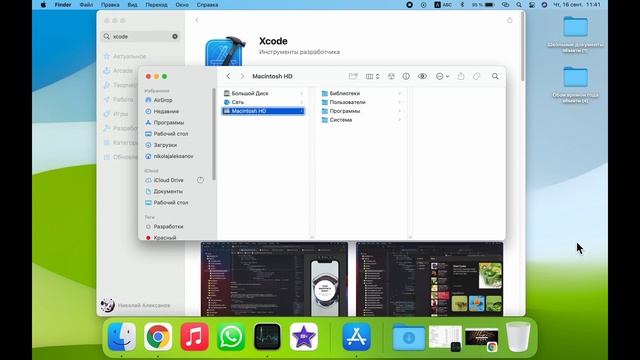Open AirDrop in Finder sidebar
This screenshot has height=360, width=640.
click(x=163, y=100)
